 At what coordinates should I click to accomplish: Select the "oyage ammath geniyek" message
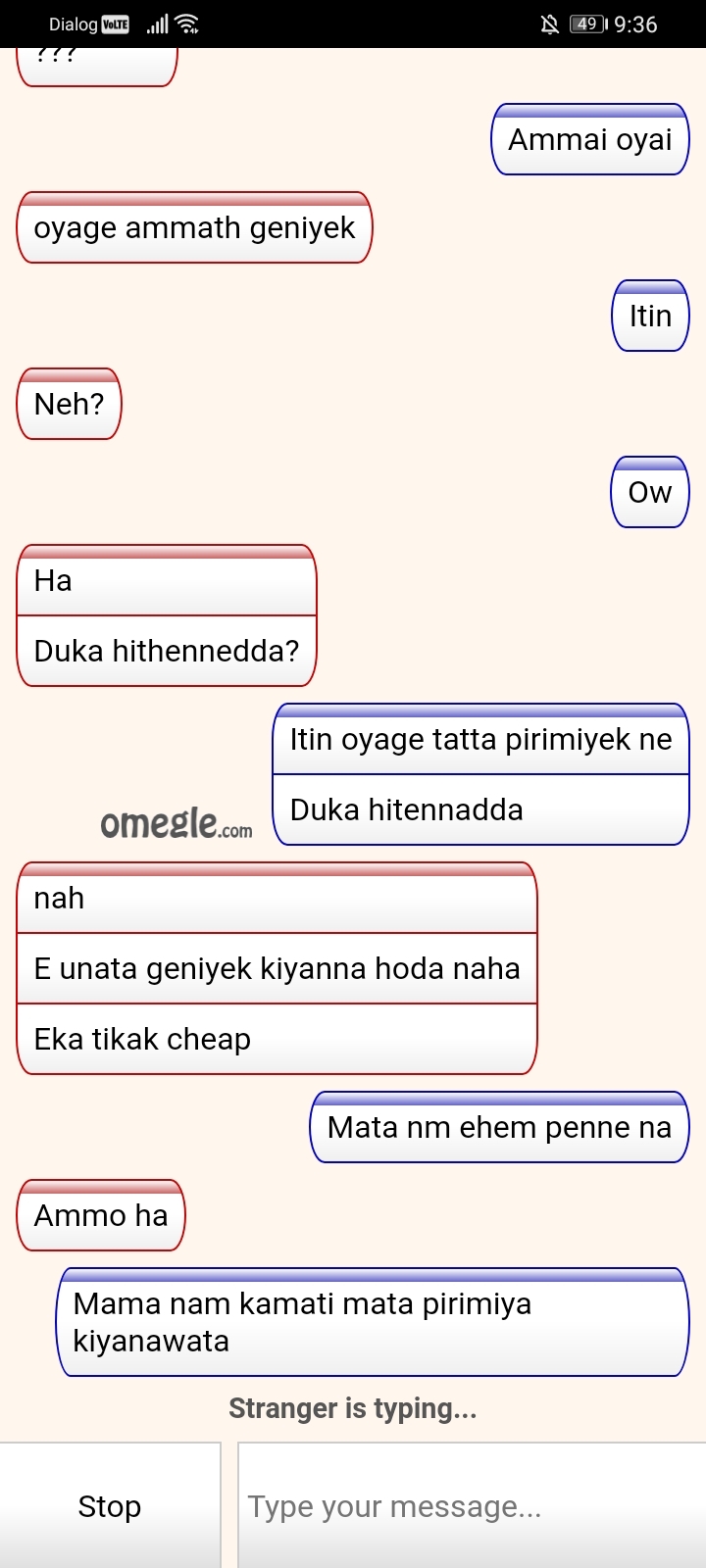(194, 227)
